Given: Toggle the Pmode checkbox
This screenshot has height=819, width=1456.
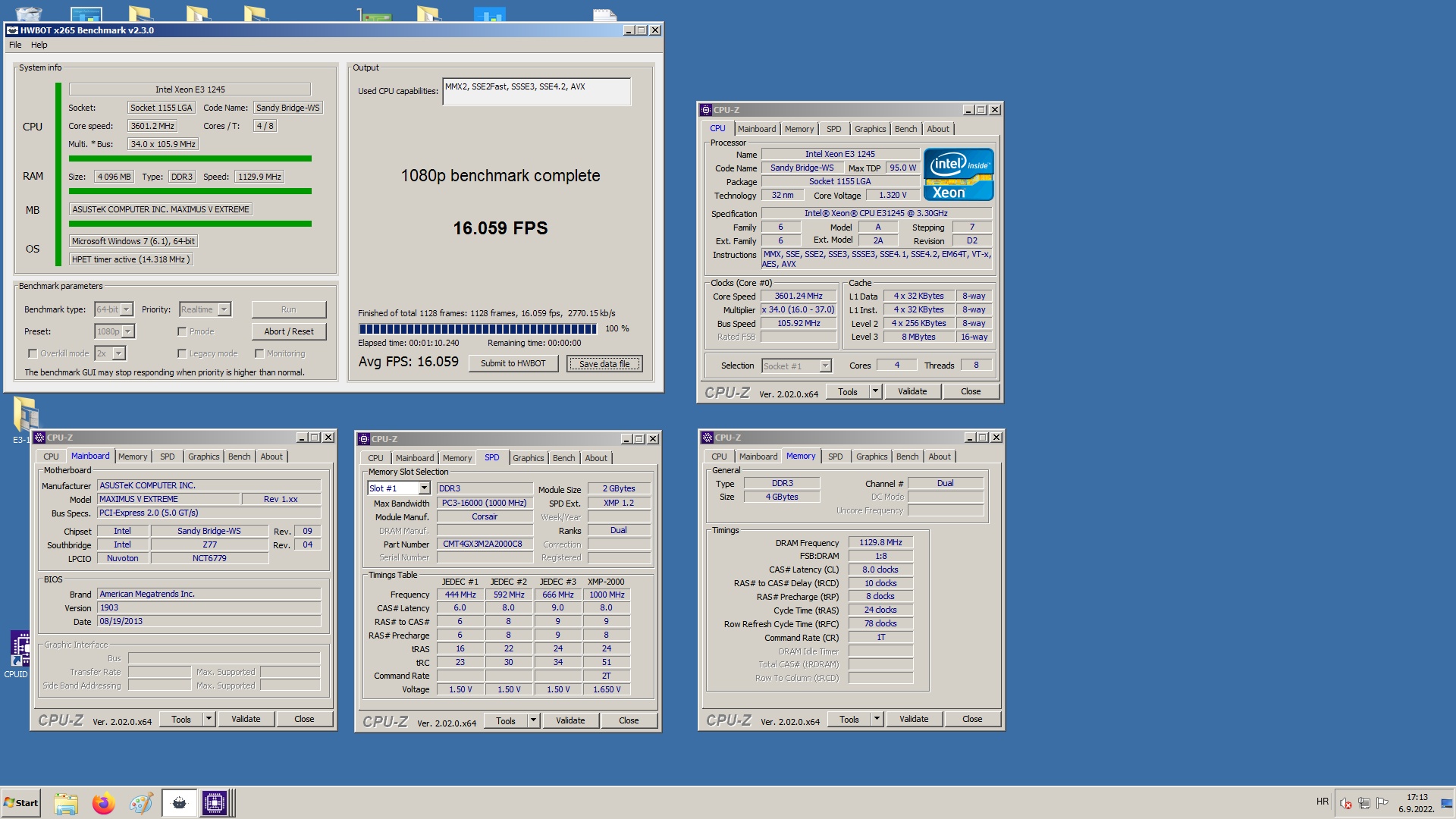Looking at the screenshot, I should (x=182, y=331).
